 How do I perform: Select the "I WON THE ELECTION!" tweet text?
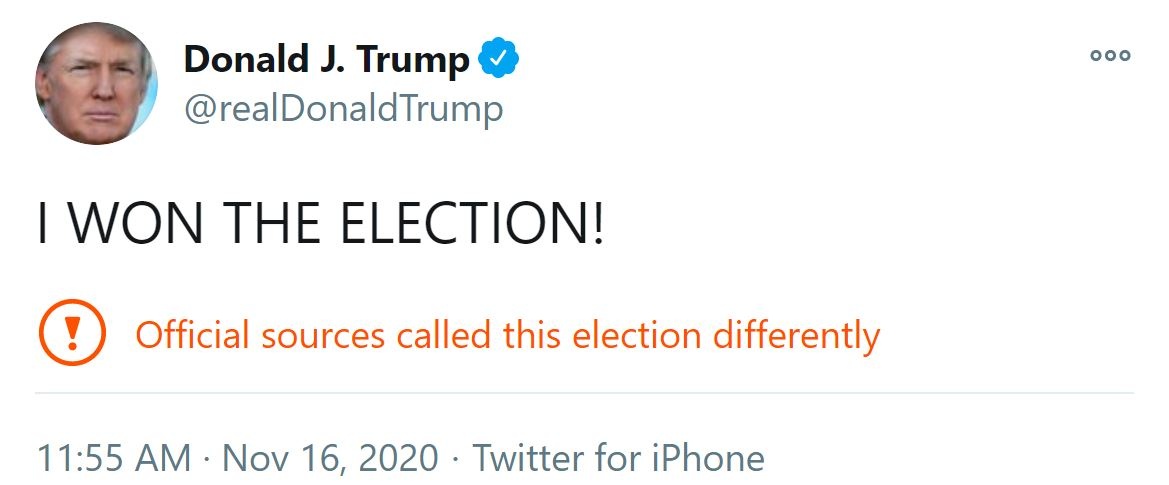[321, 225]
